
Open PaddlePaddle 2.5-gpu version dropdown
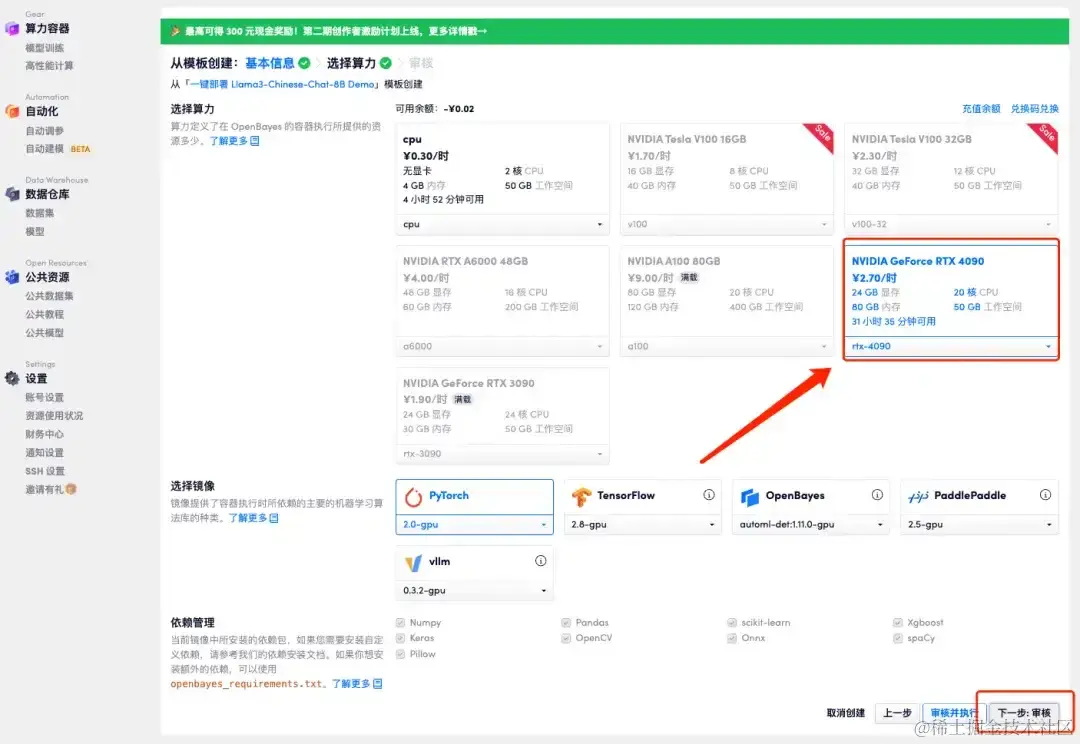click(979, 524)
